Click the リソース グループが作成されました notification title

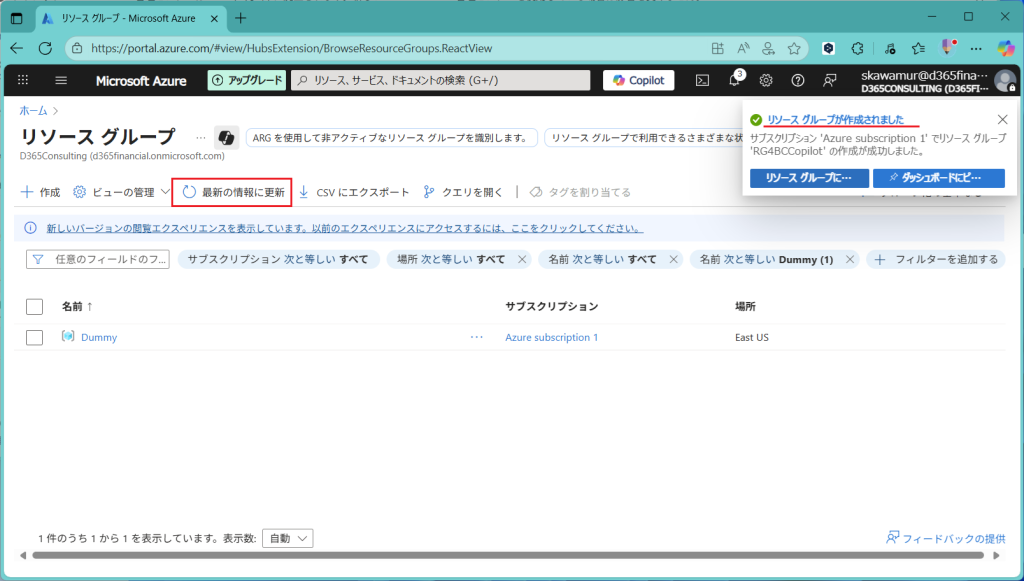pyautogui.click(x=835, y=119)
